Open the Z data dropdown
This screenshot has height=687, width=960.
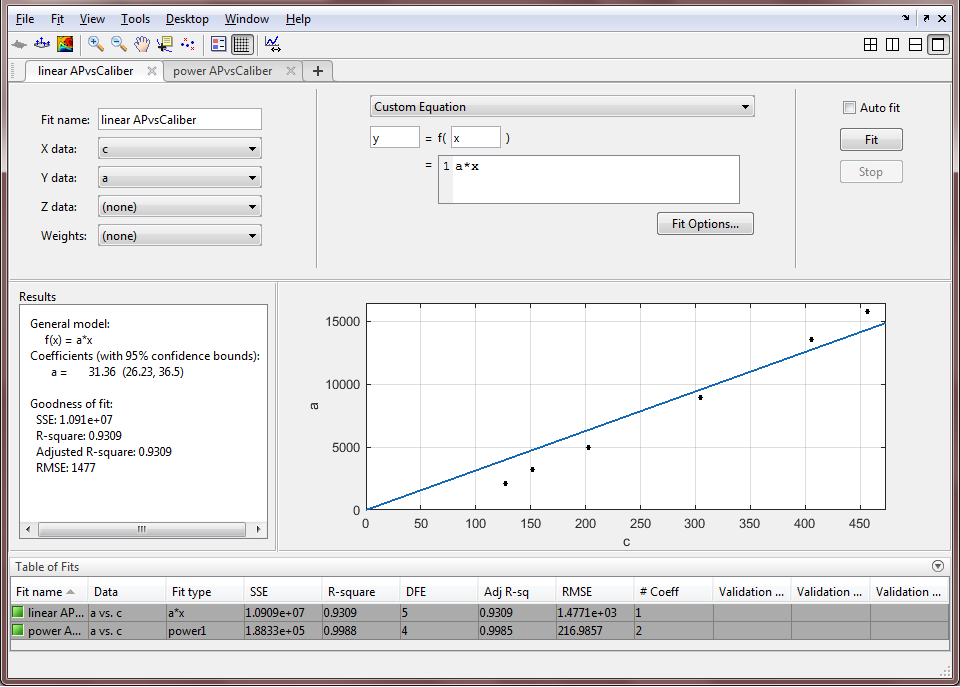[180, 207]
